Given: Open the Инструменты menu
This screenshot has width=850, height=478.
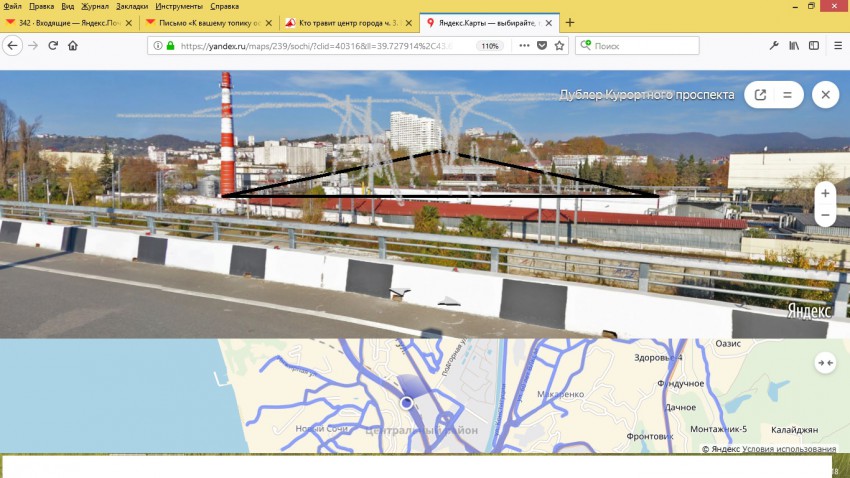Looking at the screenshot, I should click(179, 6).
